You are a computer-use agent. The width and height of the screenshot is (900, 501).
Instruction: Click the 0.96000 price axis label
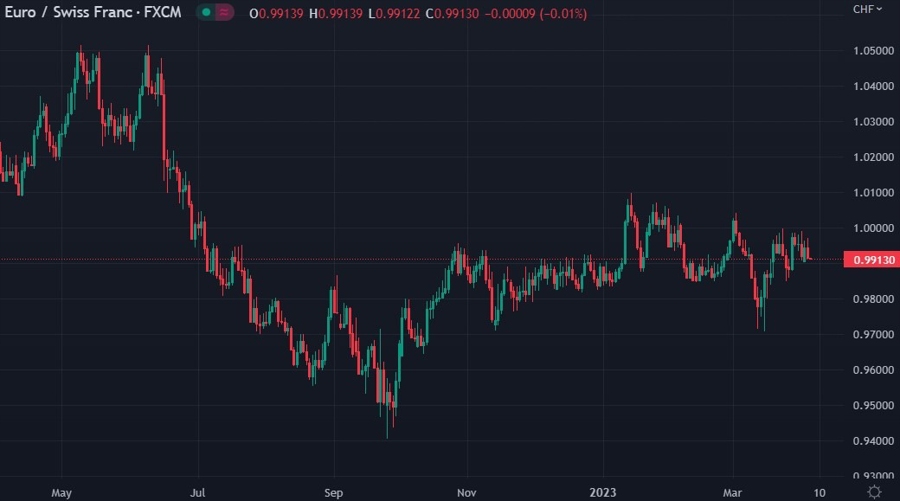pyautogui.click(x=873, y=370)
